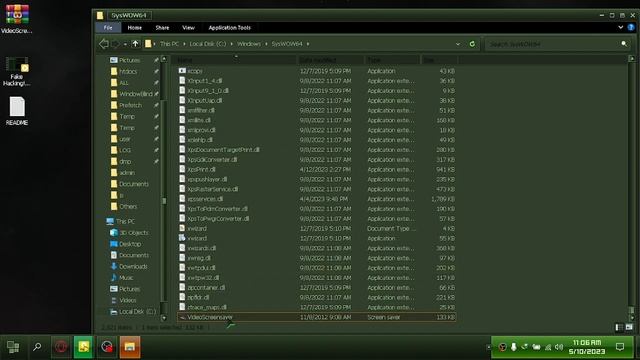Open Task View from the taskbar
This screenshot has width=640, height=360.
13,347
